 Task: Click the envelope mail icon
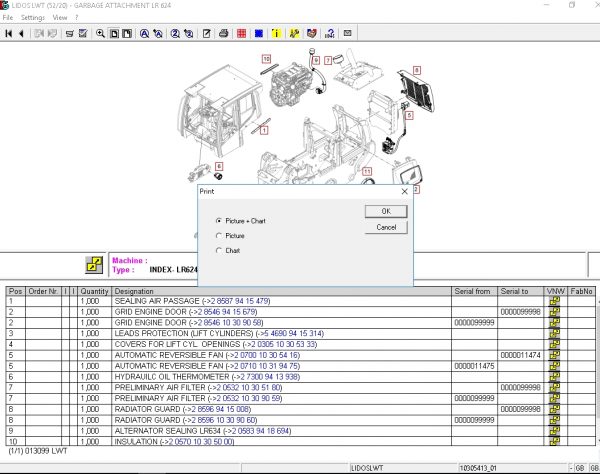pos(347,33)
